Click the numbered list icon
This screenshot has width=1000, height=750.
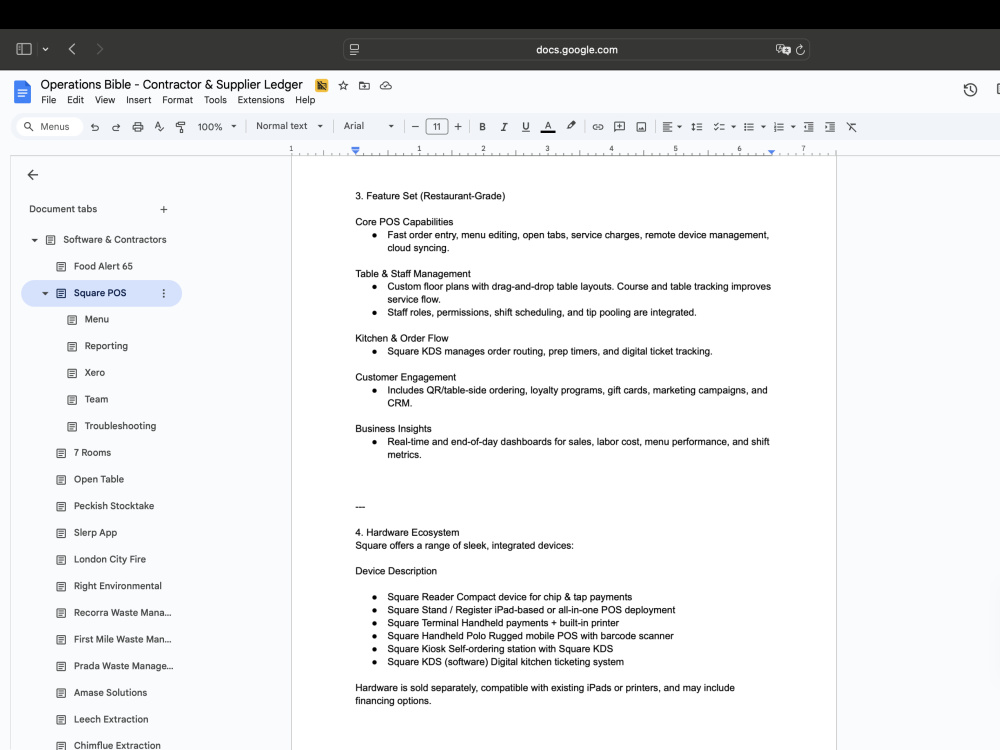click(x=779, y=127)
